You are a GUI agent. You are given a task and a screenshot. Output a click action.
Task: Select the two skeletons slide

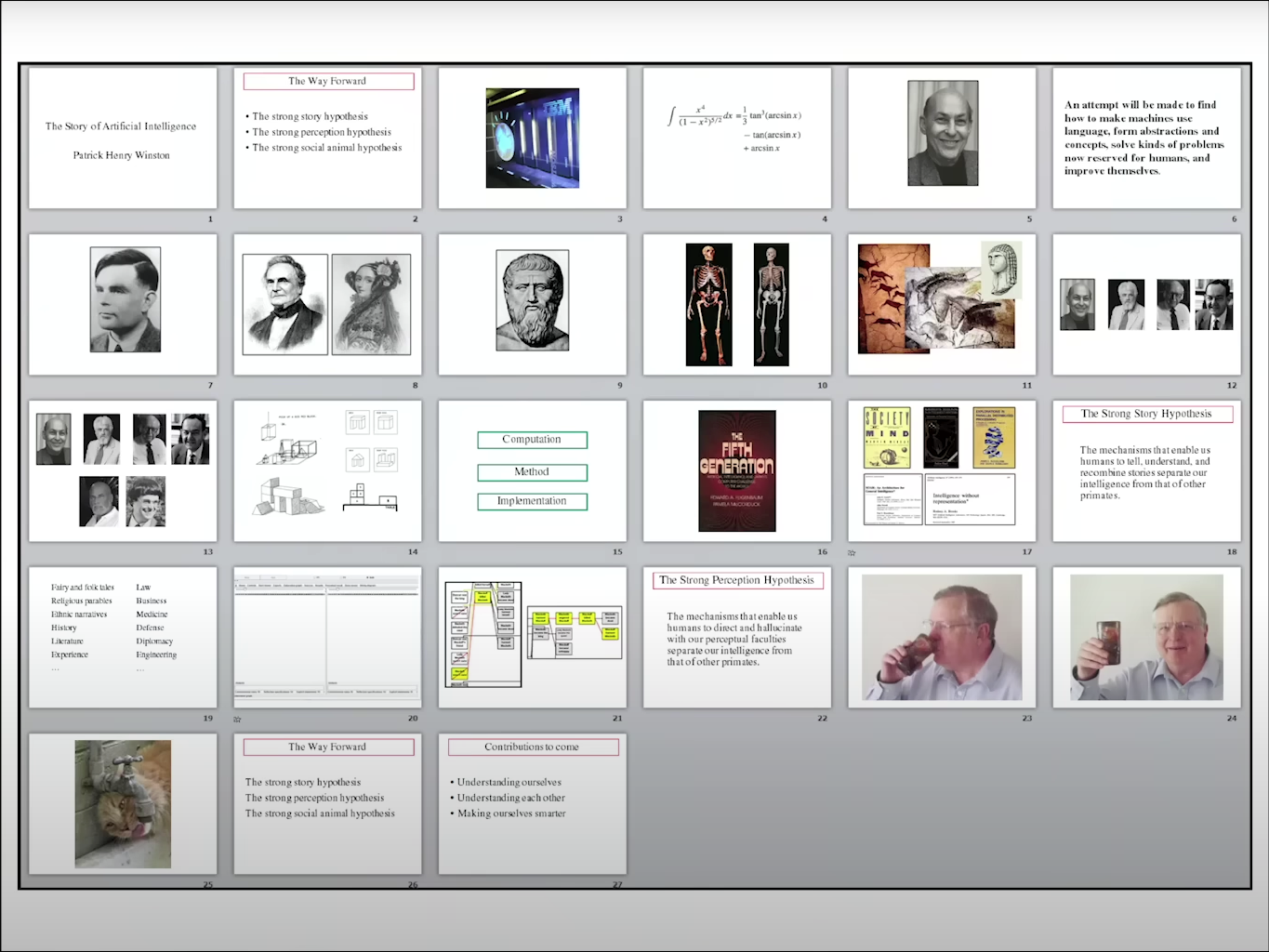(x=736, y=304)
